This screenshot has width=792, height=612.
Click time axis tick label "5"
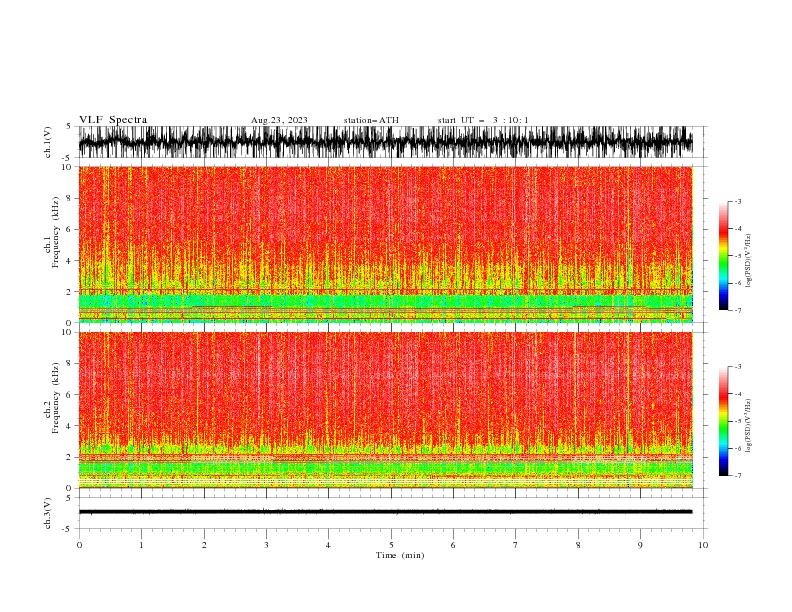point(391,545)
